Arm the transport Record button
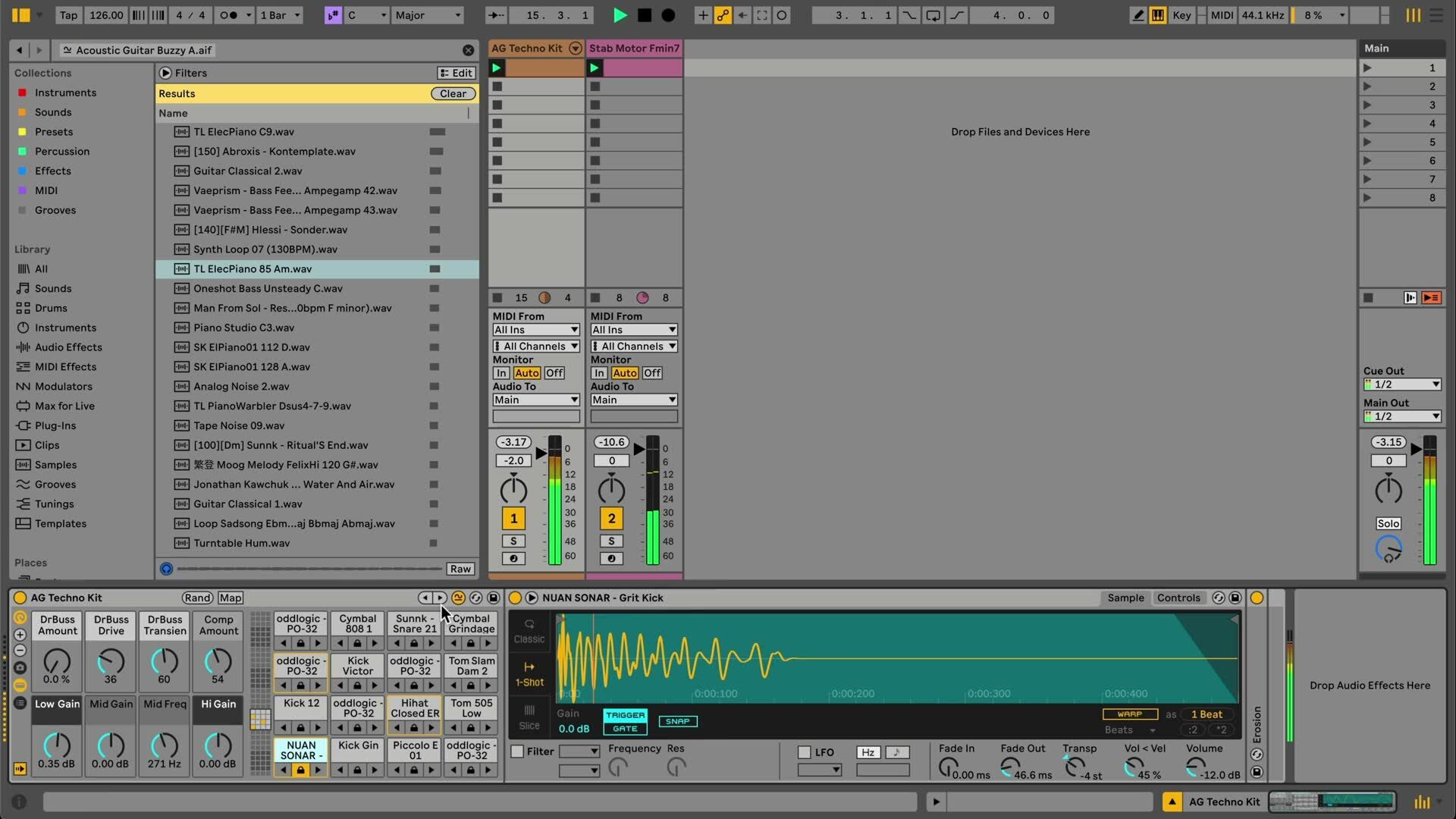Screen dimensions: 1456x819 (668, 15)
